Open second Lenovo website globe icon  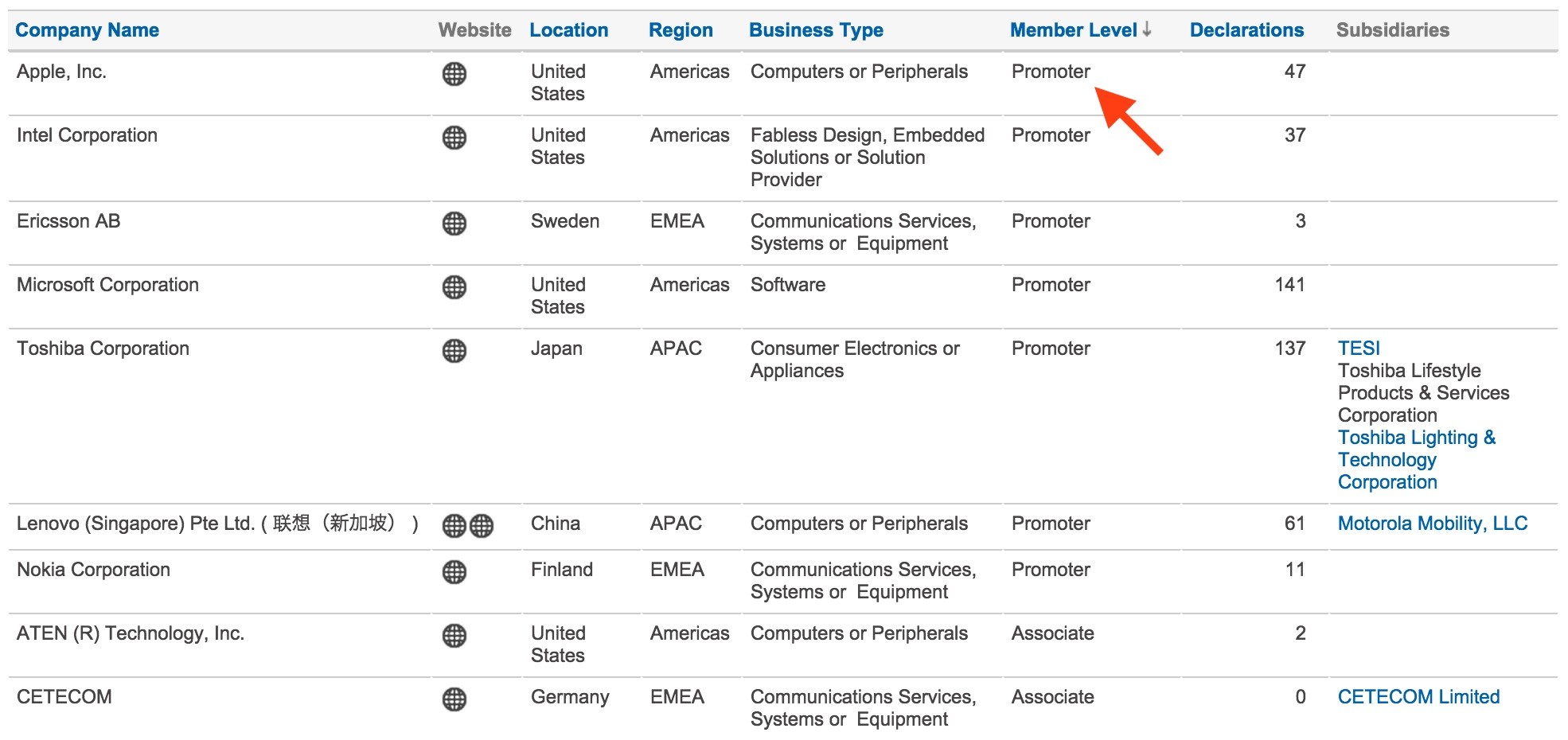(x=481, y=526)
